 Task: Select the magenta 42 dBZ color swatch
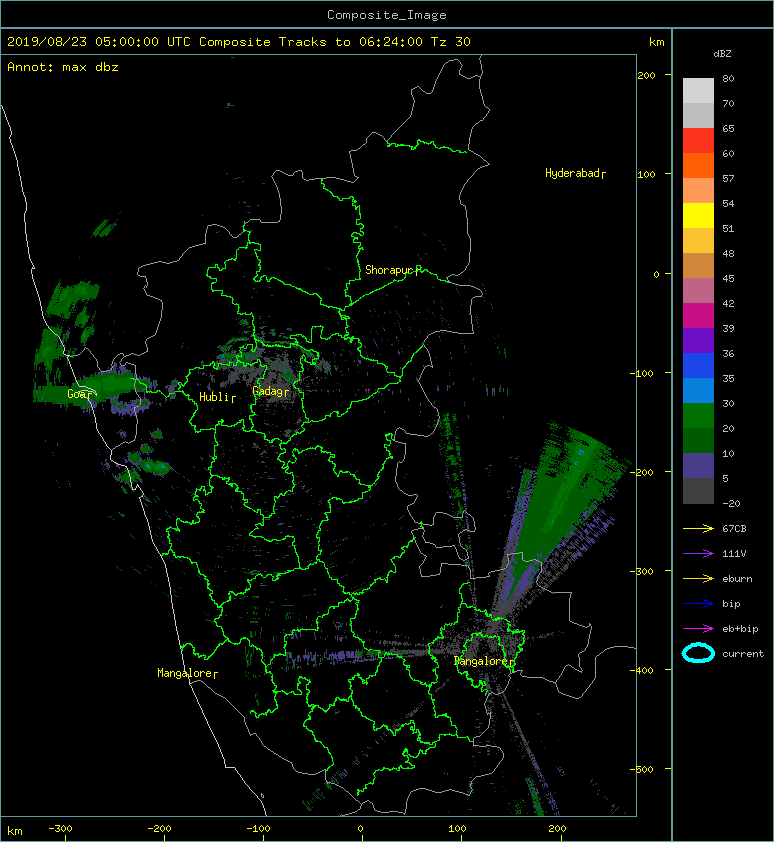coord(698,316)
